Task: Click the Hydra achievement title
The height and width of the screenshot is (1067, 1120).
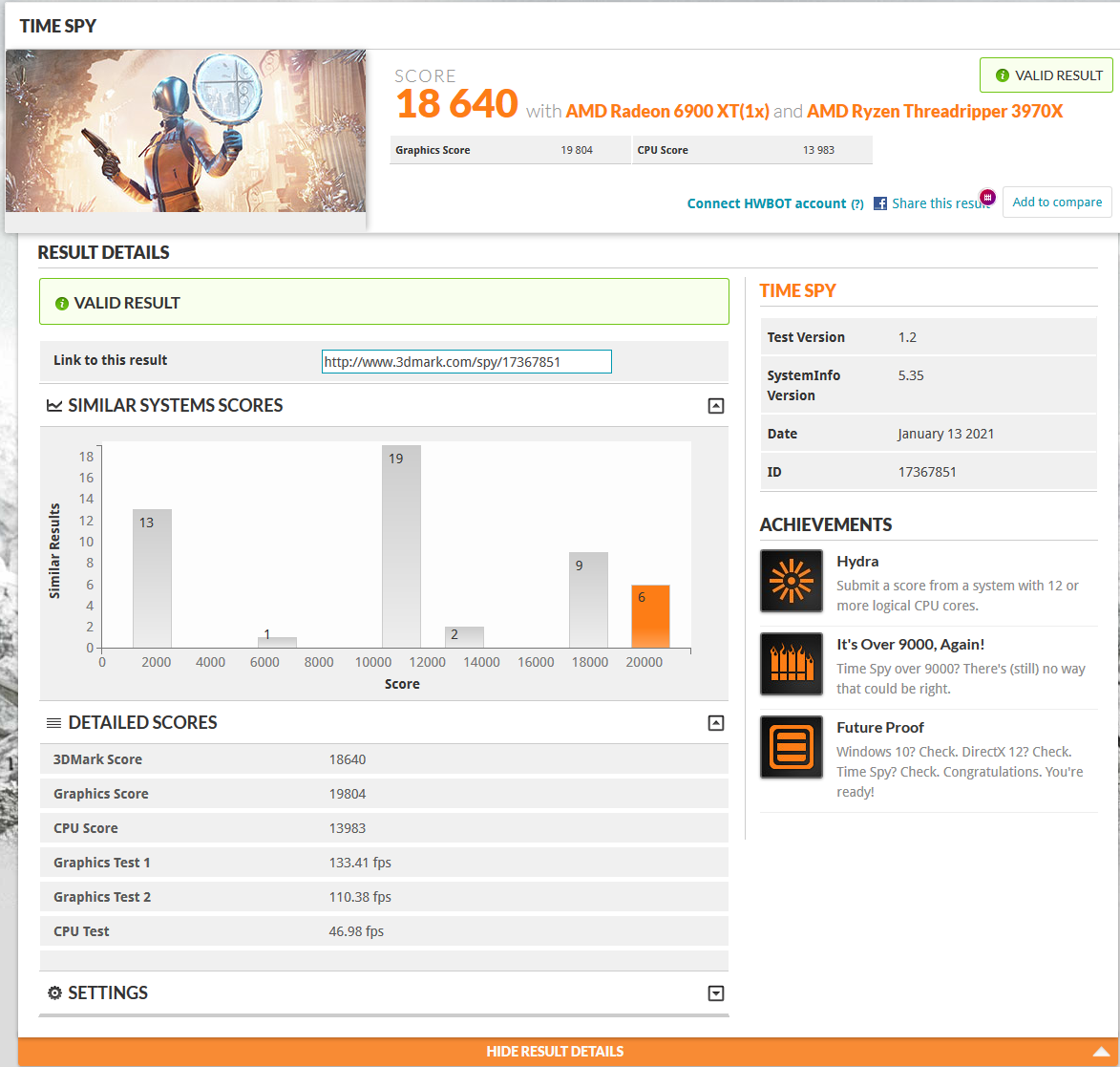Action: click(857, 562)
